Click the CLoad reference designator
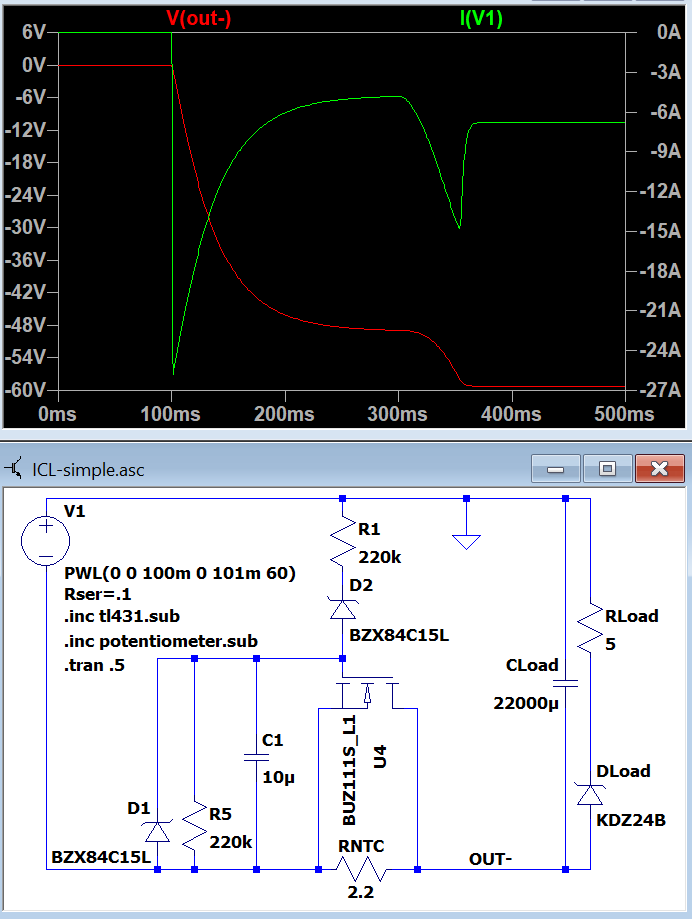The width and height of the screenshot is (692, 919). click(x=532, y=665)
